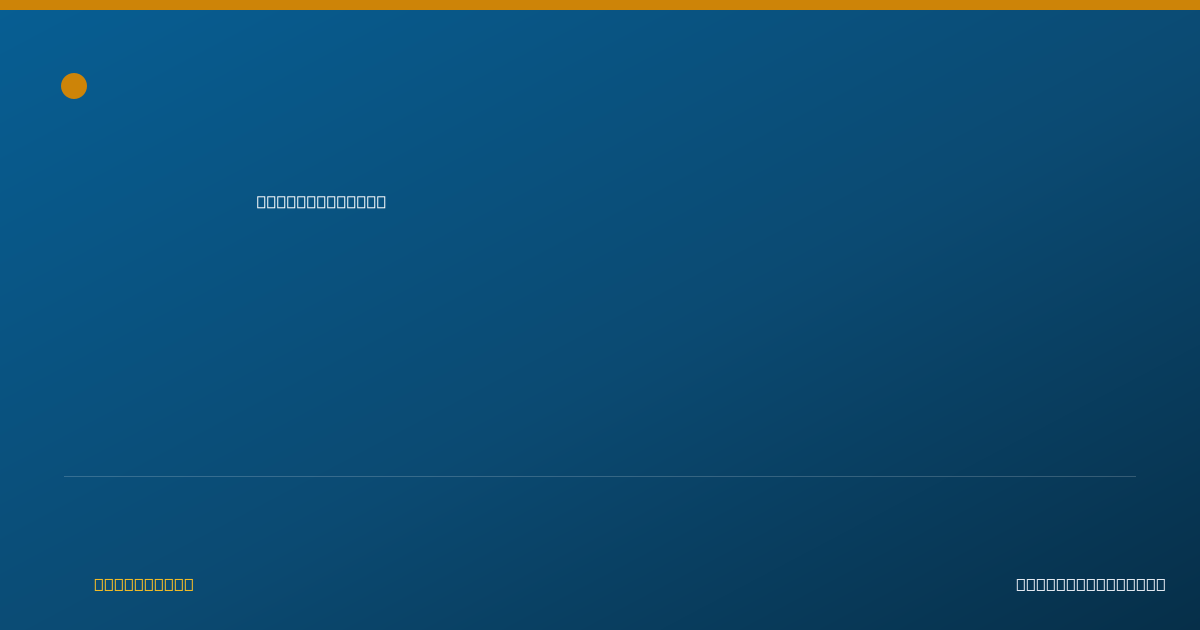Screen dimensions: 1200x630
Task: Click the white unreadable text line in the middle
Action: tap(321, 202)
